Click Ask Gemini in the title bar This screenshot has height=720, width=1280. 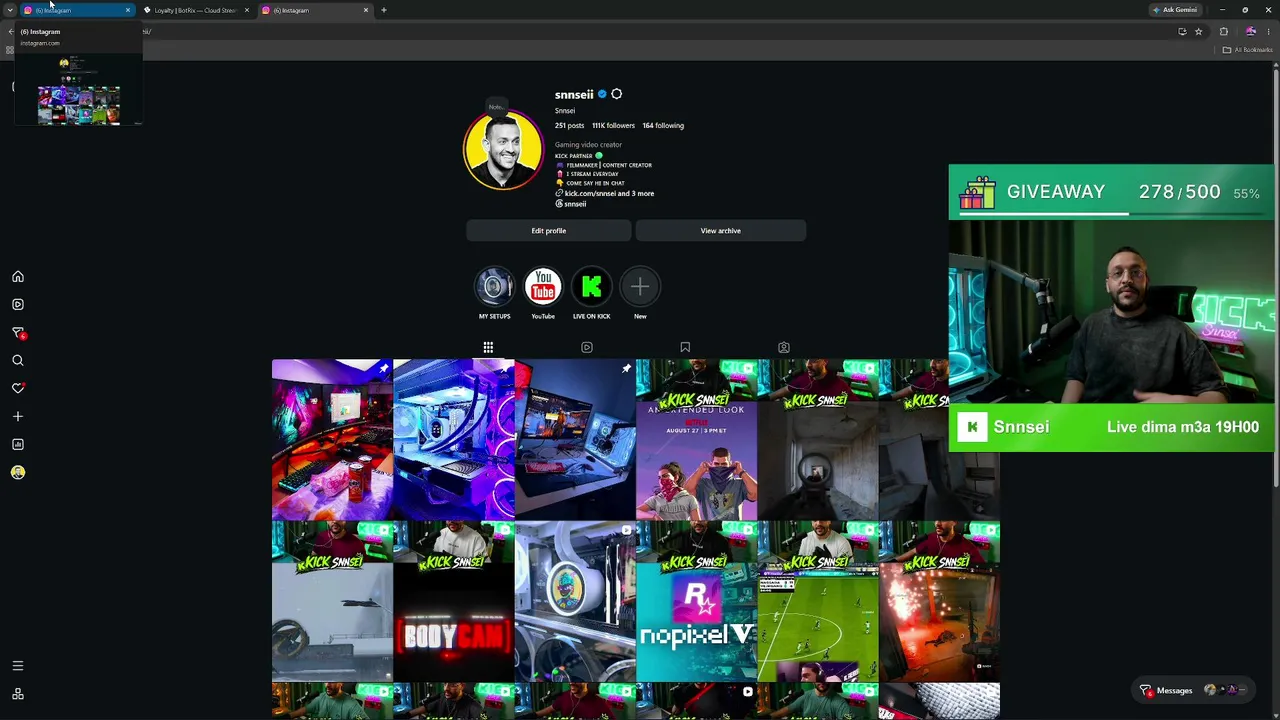pyautogui.click(x=1175, y=10)
